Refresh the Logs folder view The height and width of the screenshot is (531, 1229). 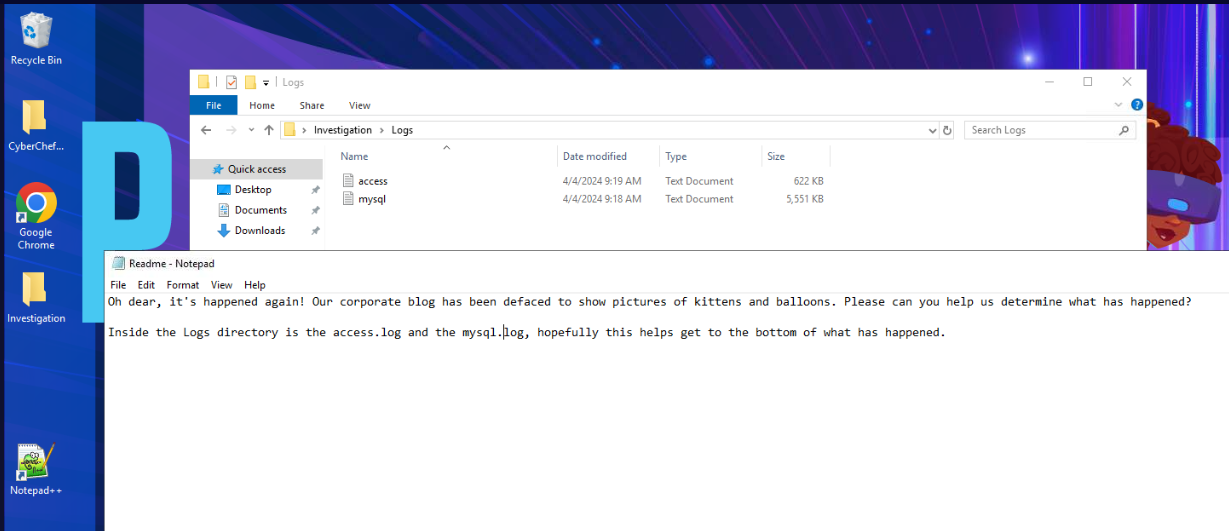947,130
